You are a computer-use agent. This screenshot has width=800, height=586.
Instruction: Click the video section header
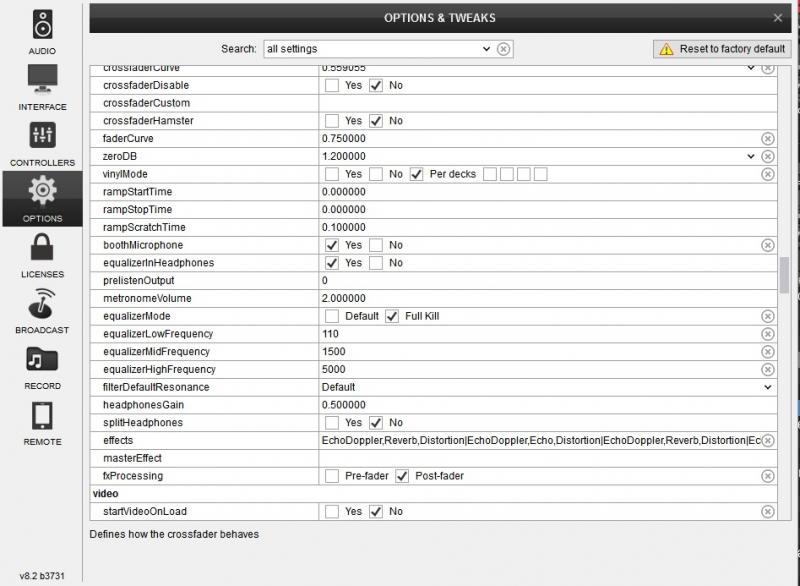pyautogui.click(x=106, y=494)
